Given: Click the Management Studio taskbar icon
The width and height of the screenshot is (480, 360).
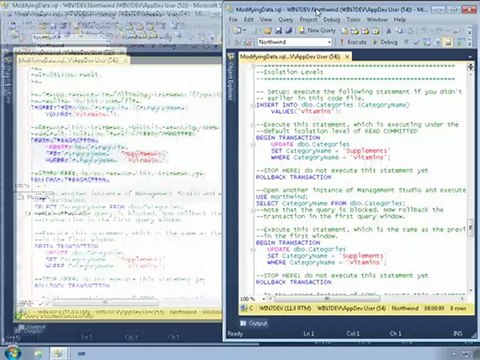Looking at the screenshot, I should (x=59, y=353).
